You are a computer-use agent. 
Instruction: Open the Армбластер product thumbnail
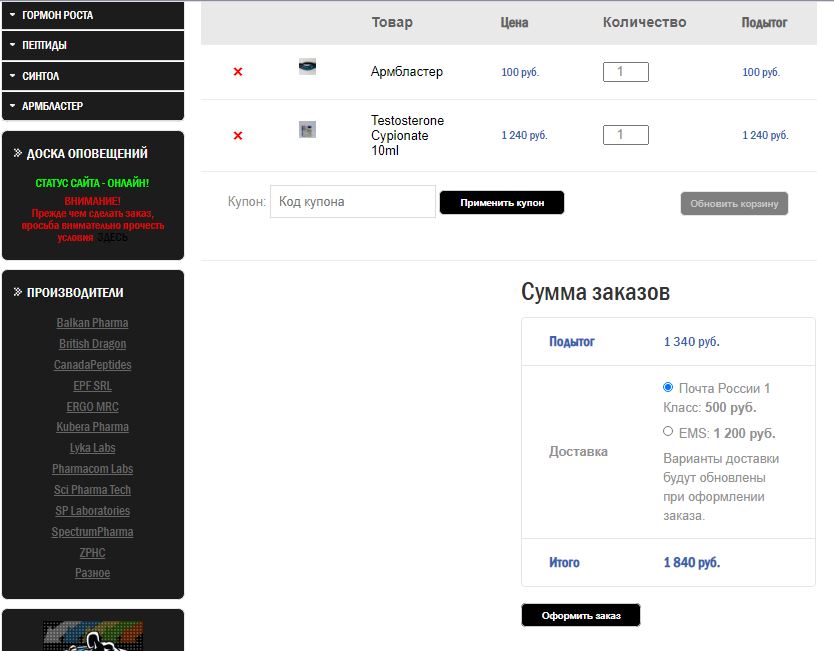pos(308,67)
